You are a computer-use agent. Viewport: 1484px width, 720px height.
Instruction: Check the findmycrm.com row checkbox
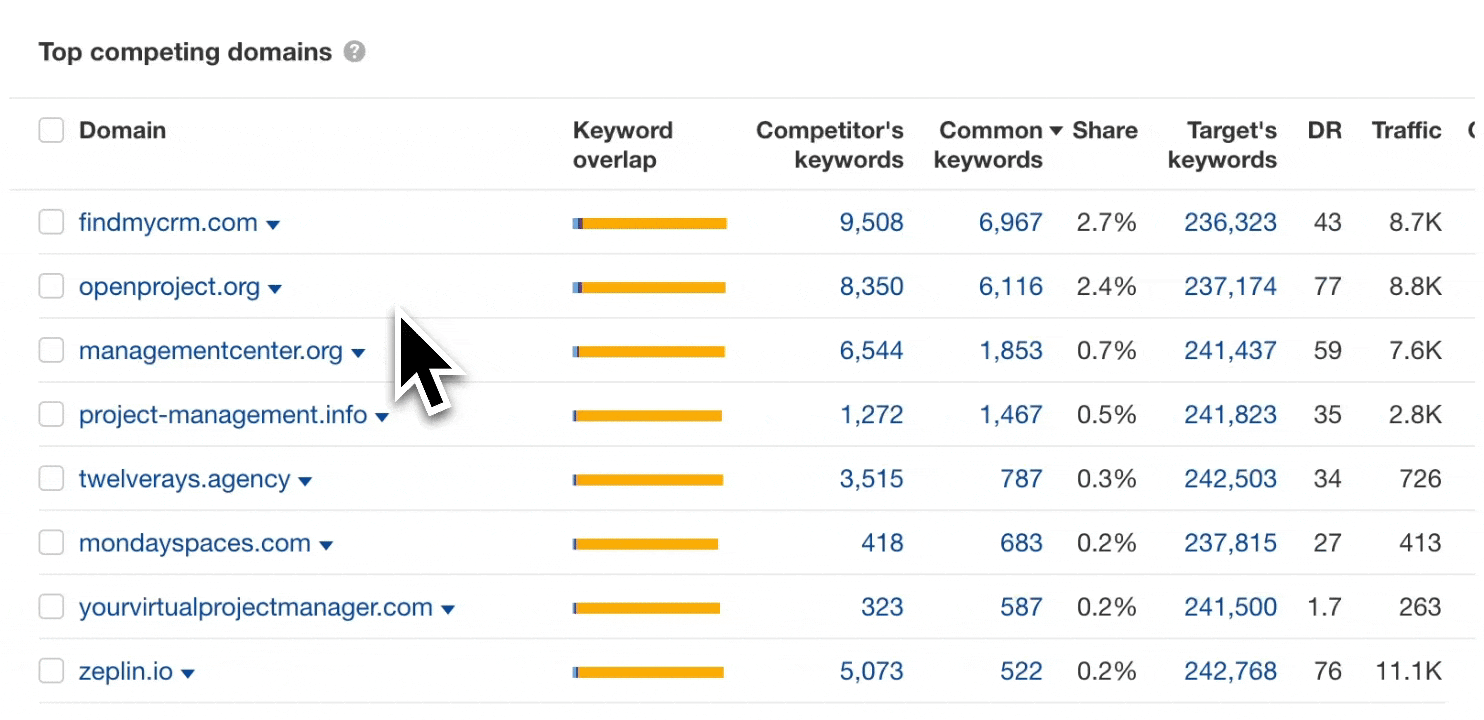click(51, 223)
